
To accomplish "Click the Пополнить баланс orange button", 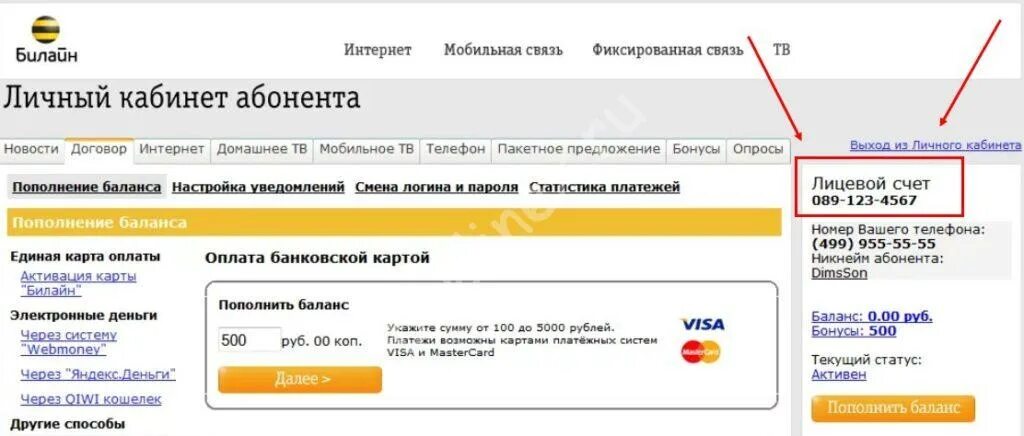I will (893, 409).
